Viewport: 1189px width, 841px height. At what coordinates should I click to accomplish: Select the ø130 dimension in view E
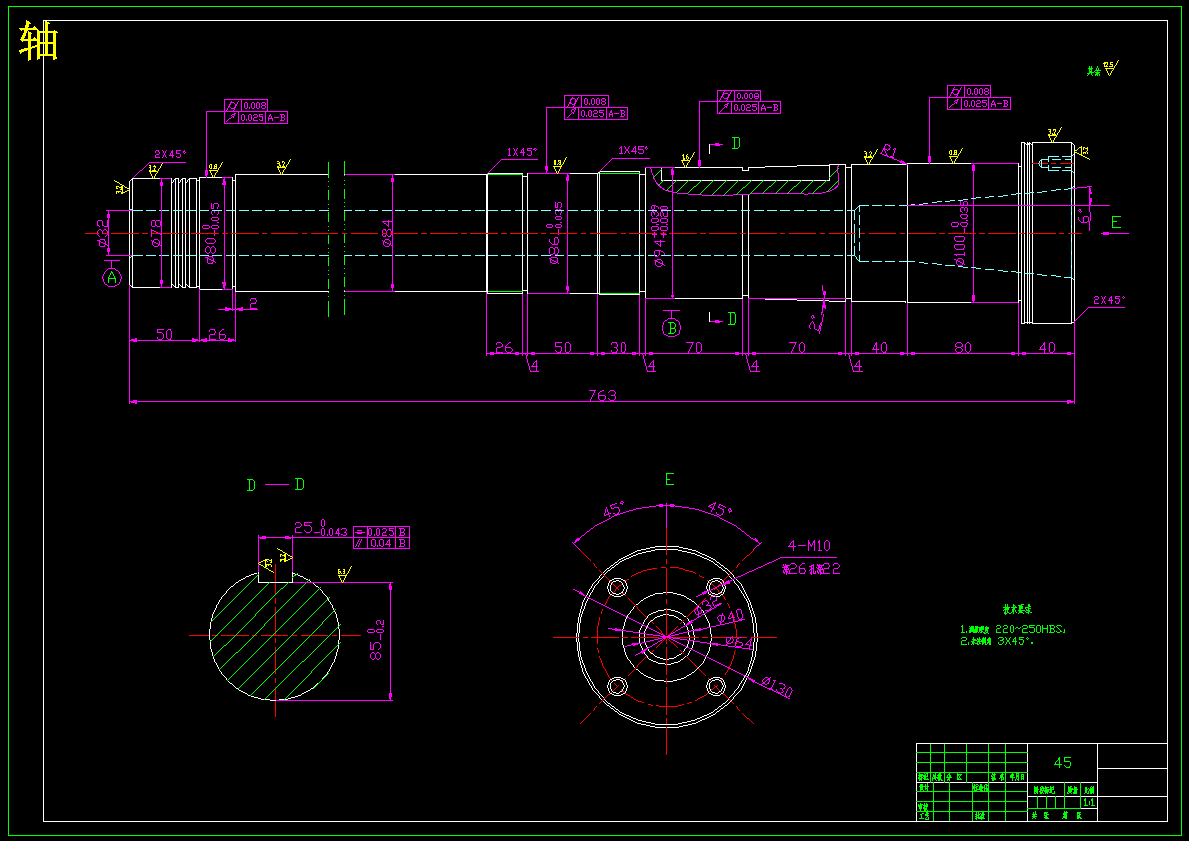(776, 686)
